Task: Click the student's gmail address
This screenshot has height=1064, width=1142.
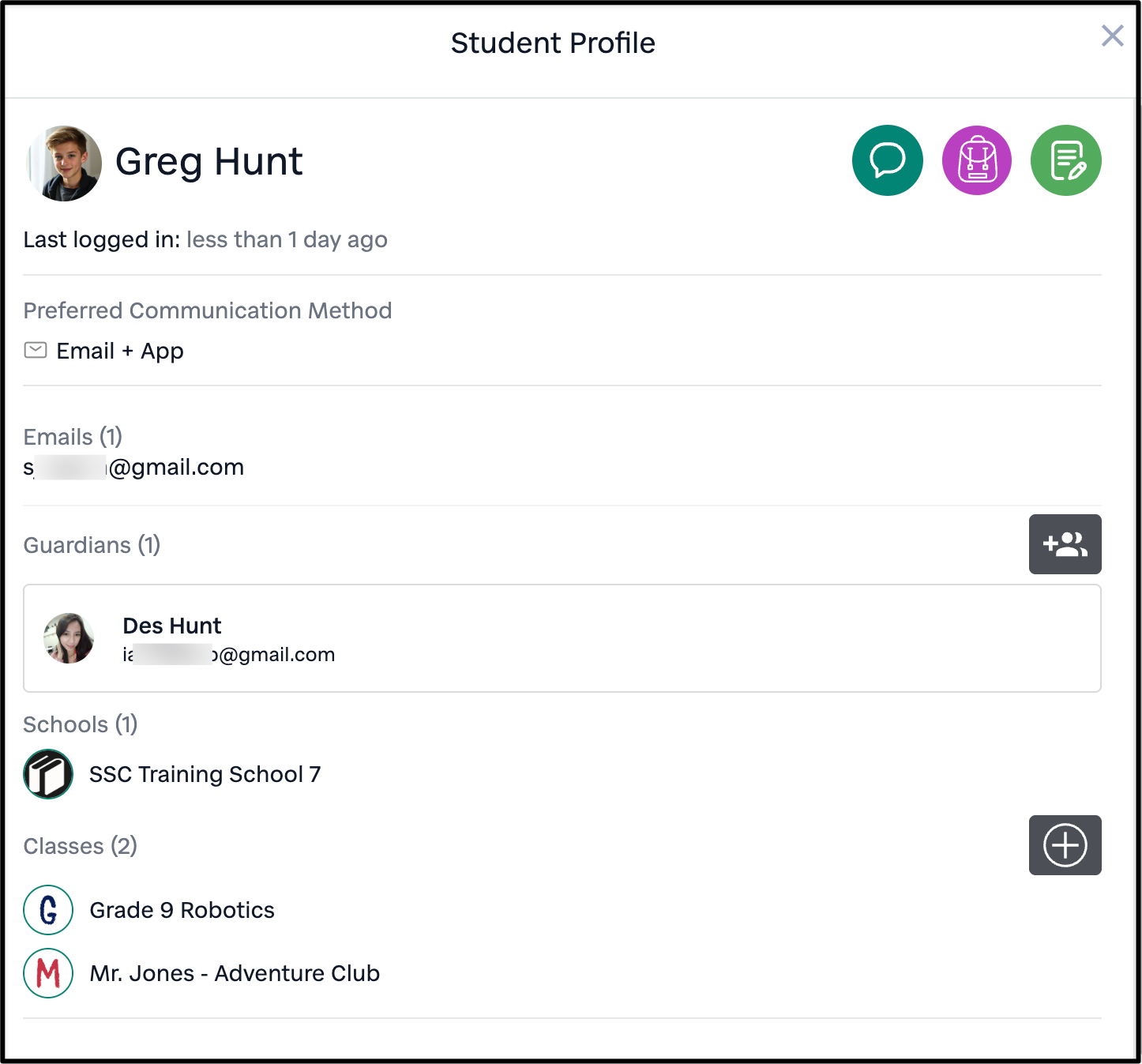Action: (x=133, y=467)
